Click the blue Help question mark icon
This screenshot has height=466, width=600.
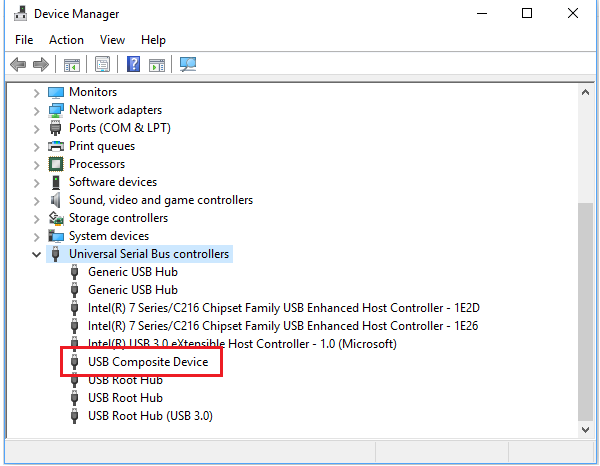tap(132, 65)
